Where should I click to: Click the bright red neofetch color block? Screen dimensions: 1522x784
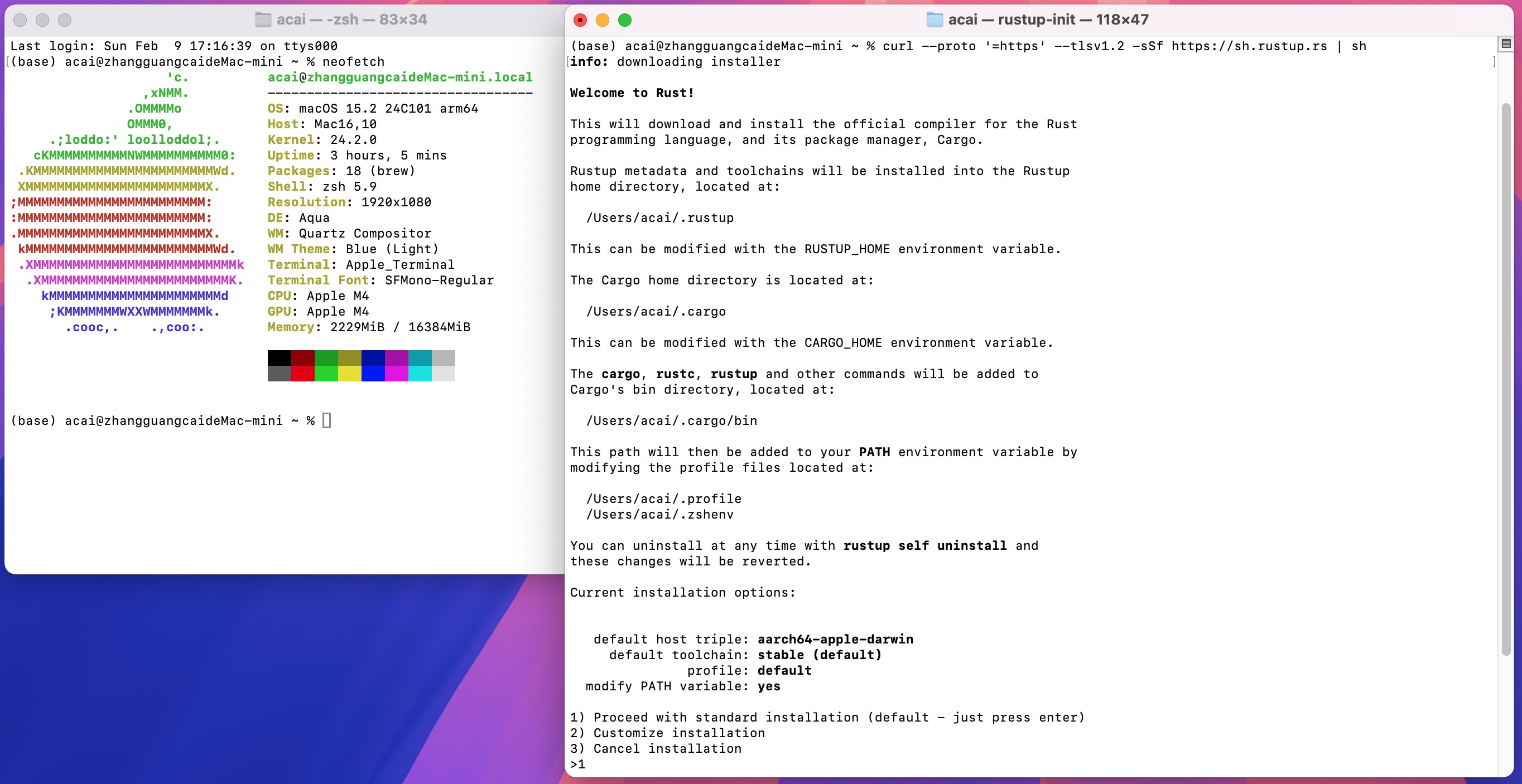pyautogui.click(x=302, y=373)
